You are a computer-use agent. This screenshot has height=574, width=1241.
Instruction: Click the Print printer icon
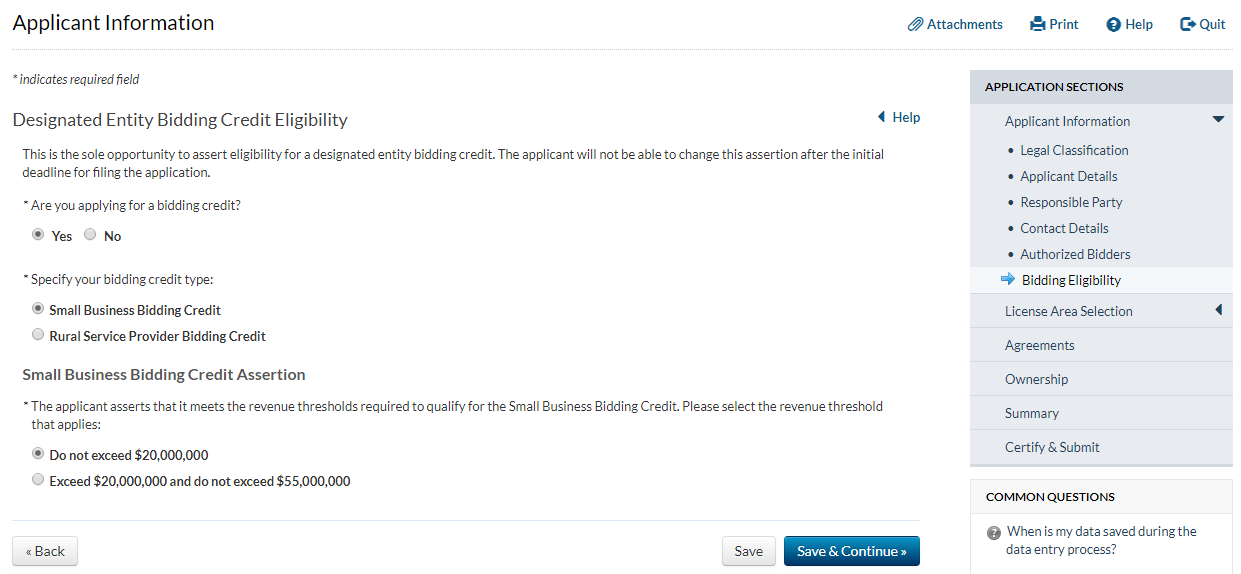1038,25
